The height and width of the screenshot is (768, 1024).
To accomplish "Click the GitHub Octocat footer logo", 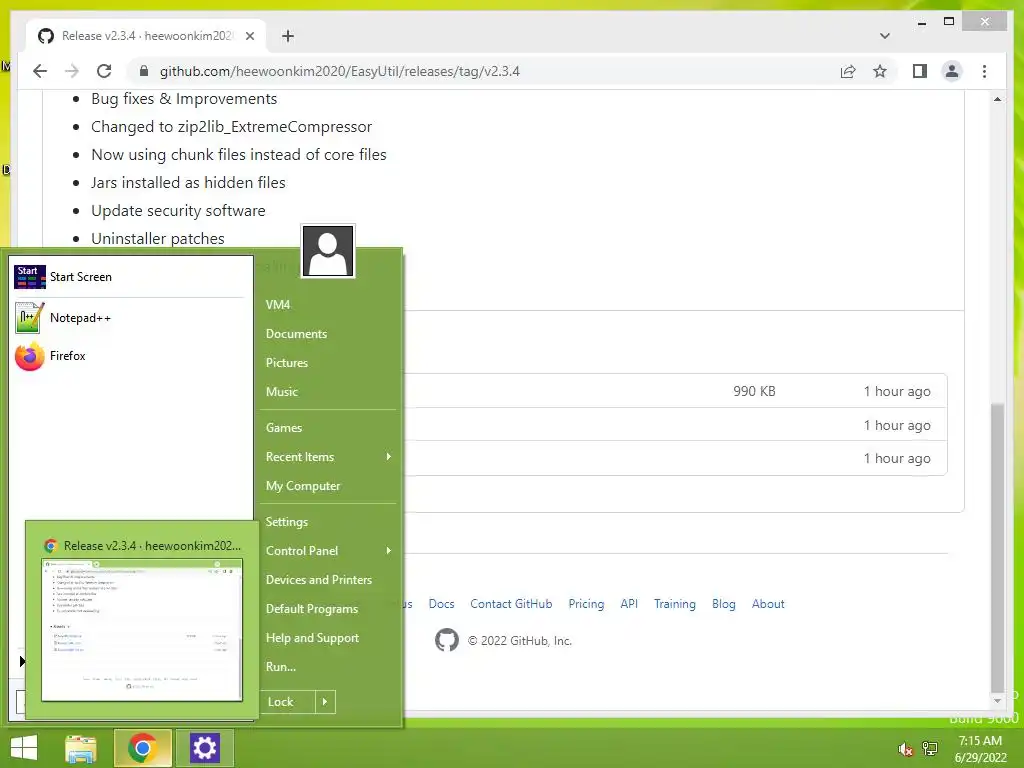I will click(x=447, y=640).
